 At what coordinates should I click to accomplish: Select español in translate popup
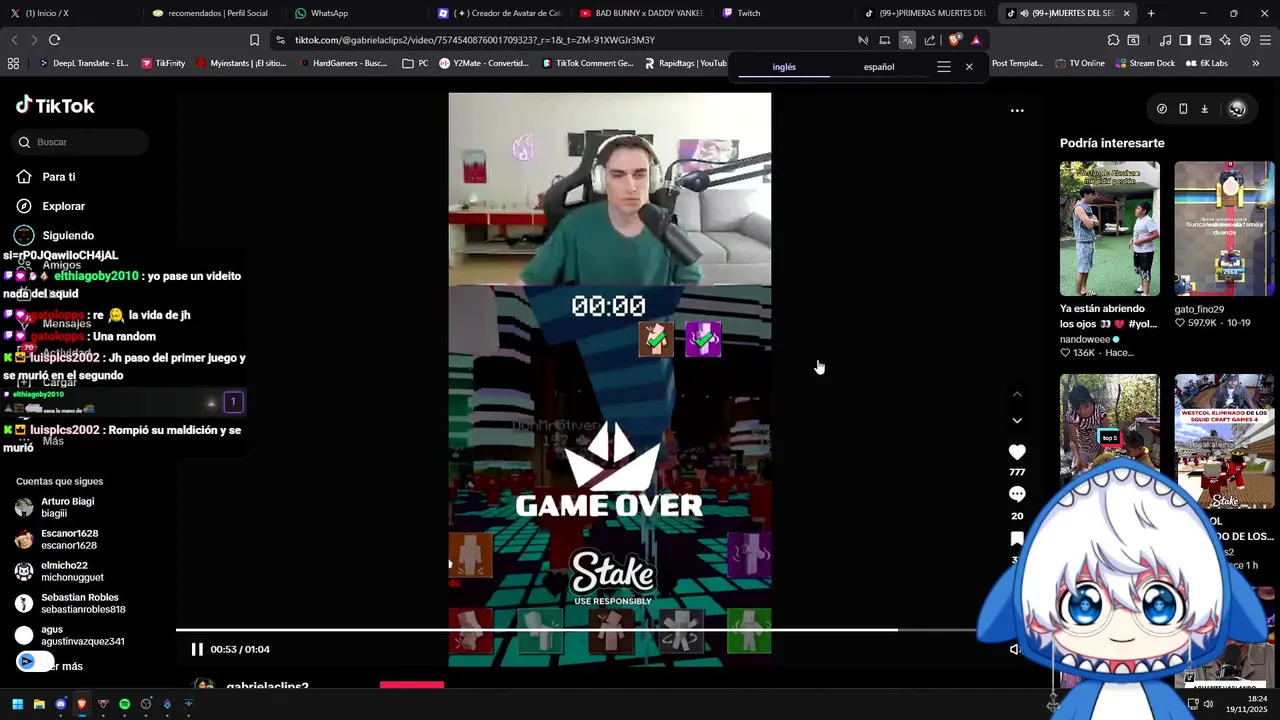[879, 67]
